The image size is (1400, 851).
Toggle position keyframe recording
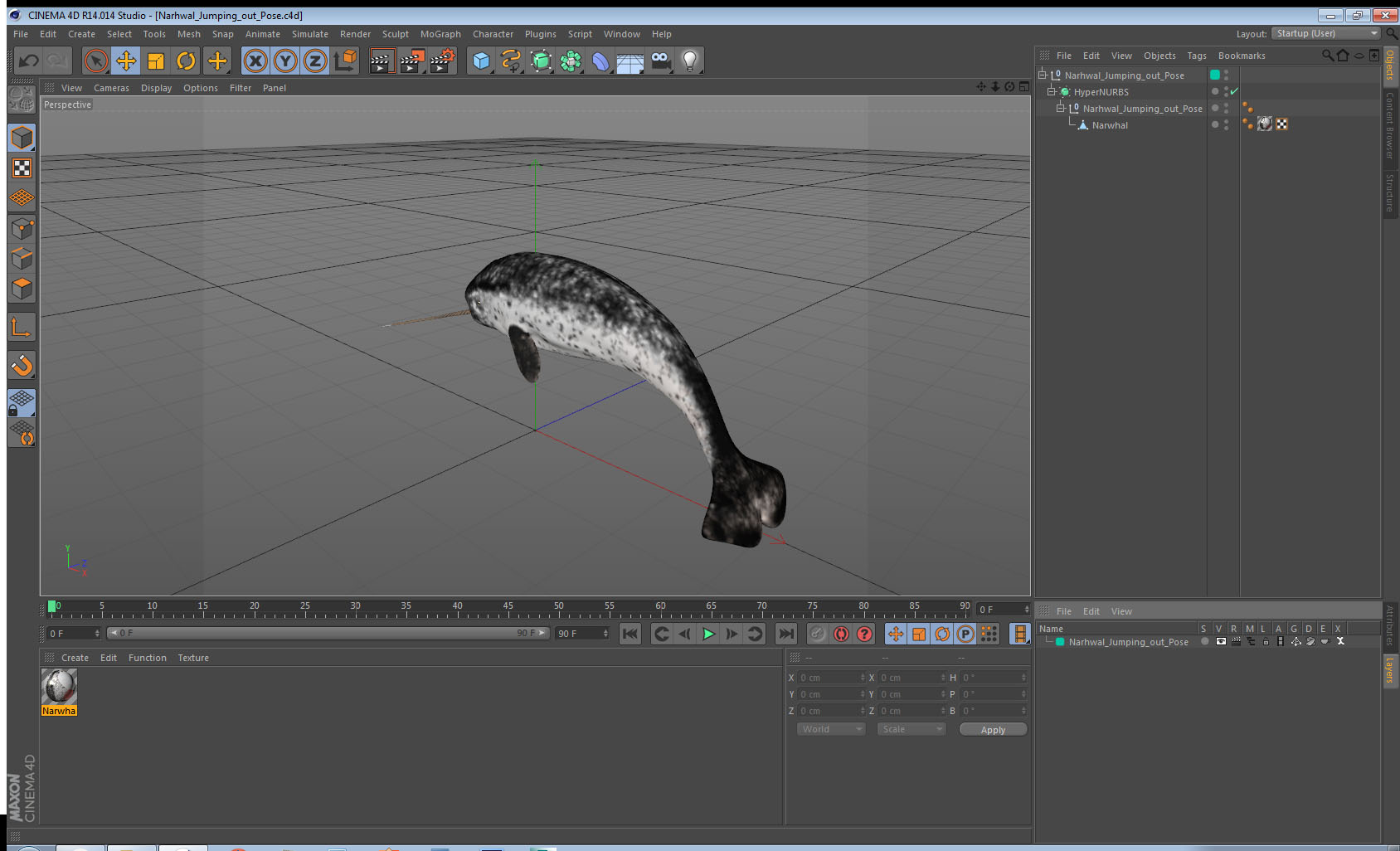pyautogui.click(x=896, y=634)
